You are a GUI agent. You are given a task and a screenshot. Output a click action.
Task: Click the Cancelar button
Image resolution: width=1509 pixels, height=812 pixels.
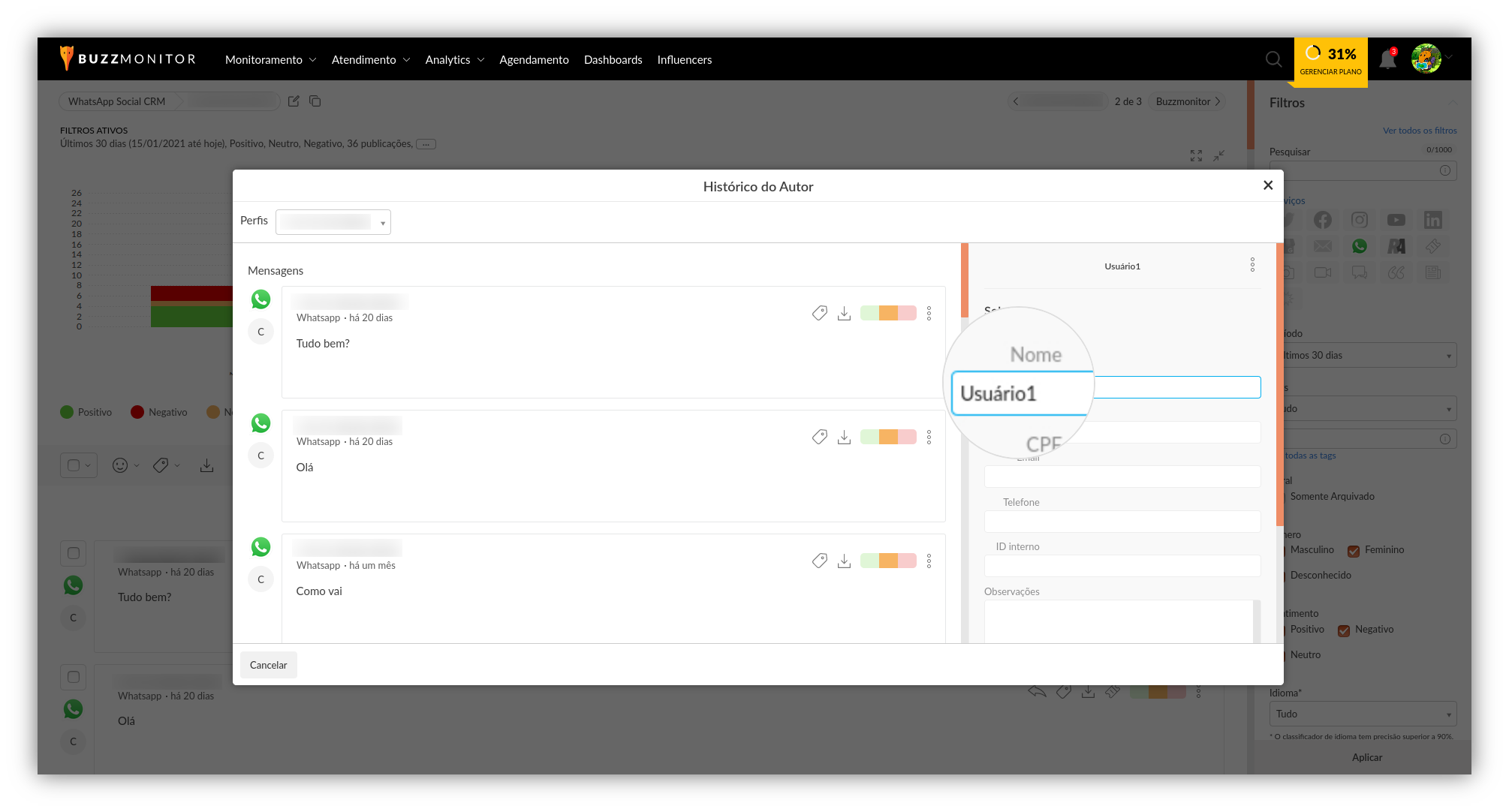tap(268, 665)
